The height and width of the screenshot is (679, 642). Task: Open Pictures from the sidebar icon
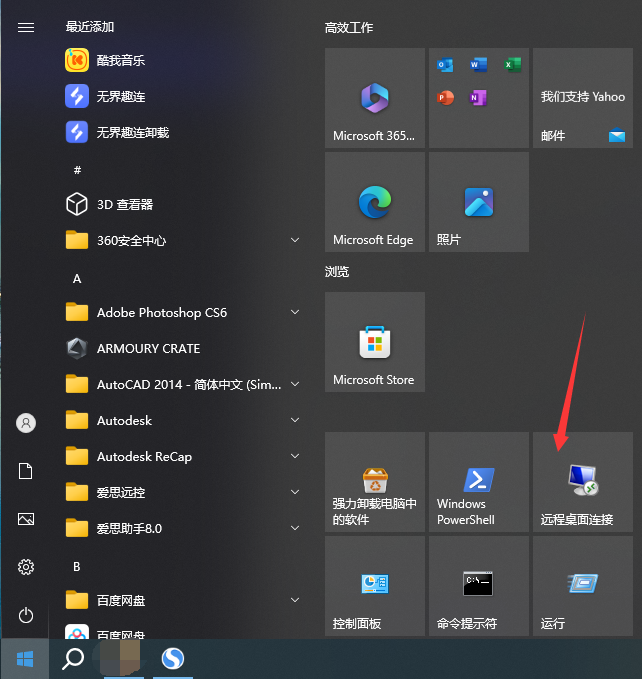(x=26, y=519)
